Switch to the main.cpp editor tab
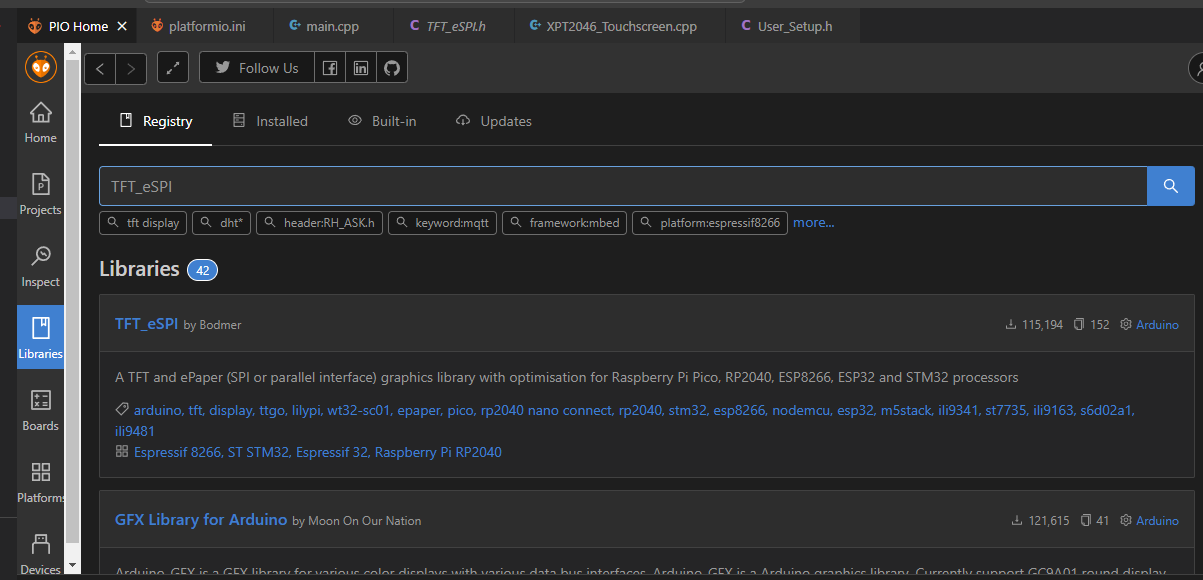 [x=333, y=26]
